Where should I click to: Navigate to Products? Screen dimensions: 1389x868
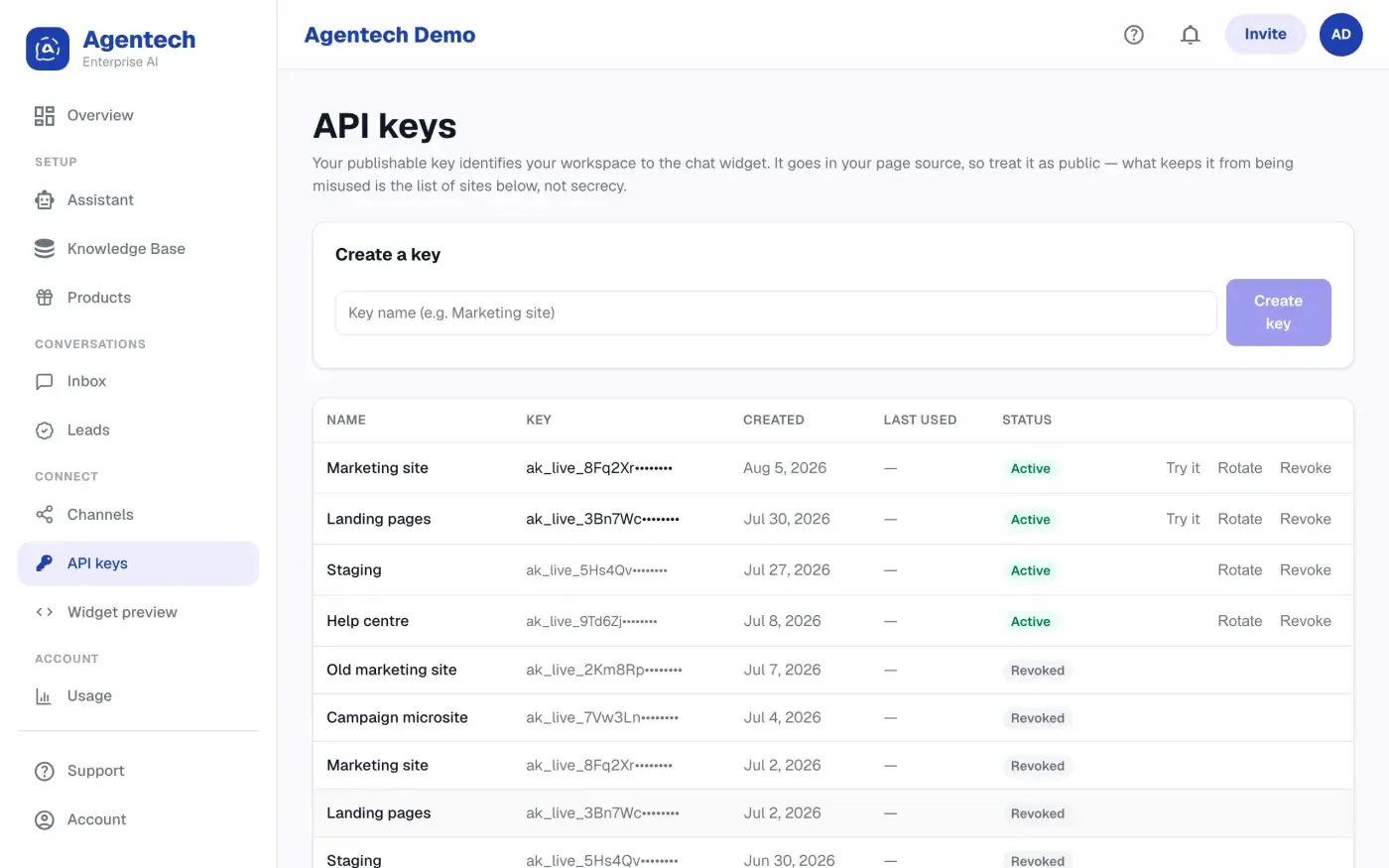(139, 298)
